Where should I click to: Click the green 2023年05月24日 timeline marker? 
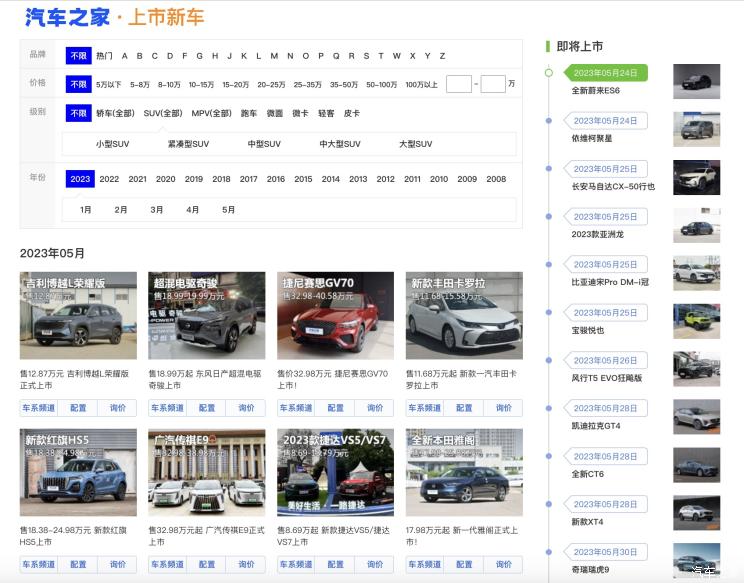pyautogui.click(x=605, y=73)
